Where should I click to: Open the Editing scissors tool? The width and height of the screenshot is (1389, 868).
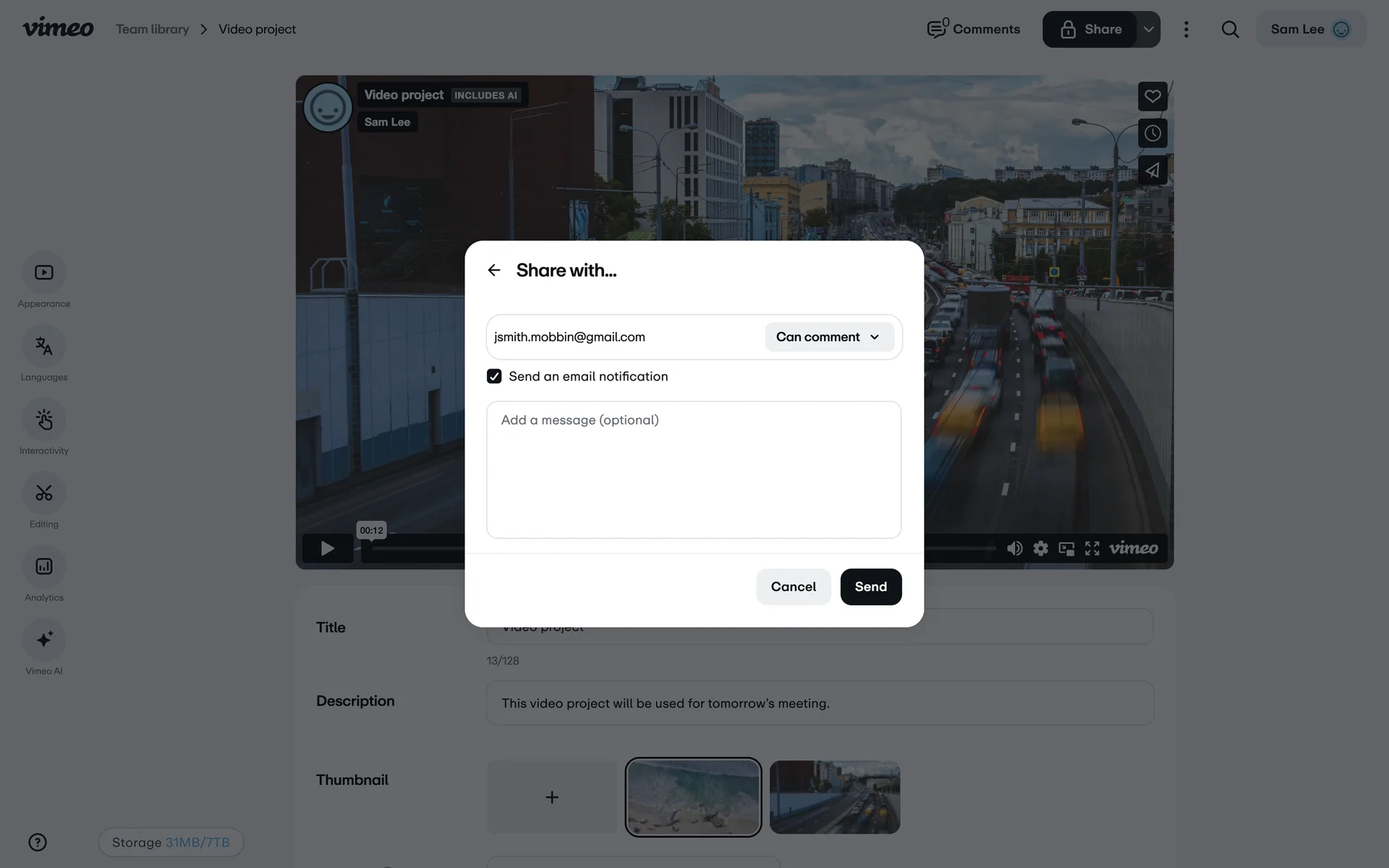click(44, 493)
